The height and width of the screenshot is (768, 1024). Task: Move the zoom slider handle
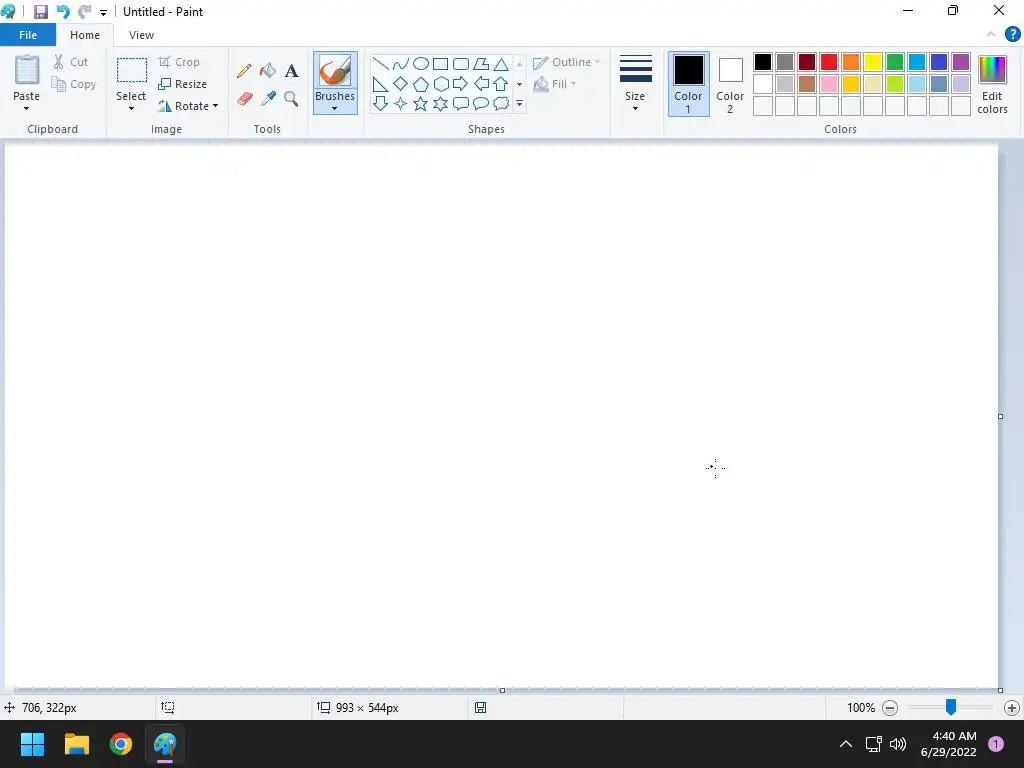pyautogui.click(x=951, y=707)
